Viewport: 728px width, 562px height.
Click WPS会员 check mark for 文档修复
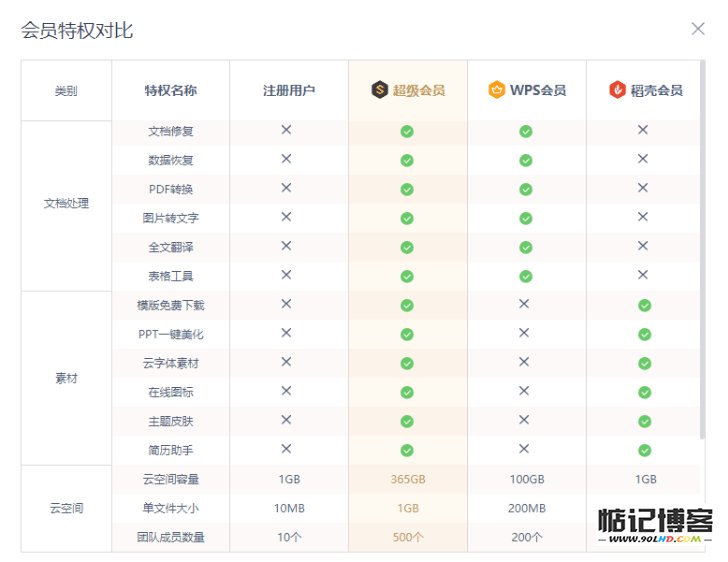click(x=526, y=131)
